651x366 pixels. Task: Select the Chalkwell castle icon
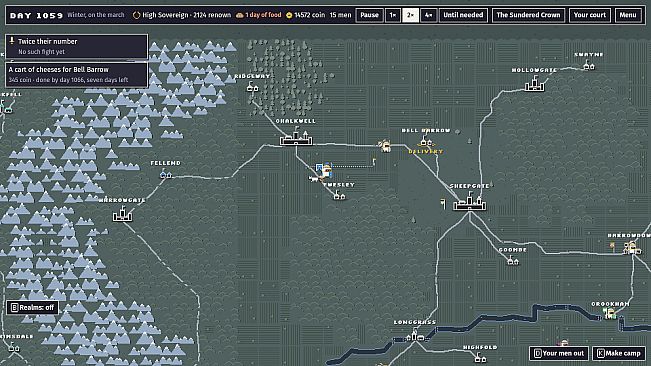(296, 137)
